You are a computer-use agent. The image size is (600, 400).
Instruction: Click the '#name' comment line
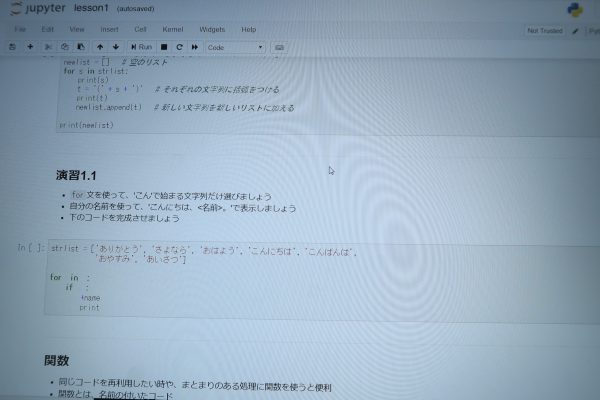pos(90,297)
